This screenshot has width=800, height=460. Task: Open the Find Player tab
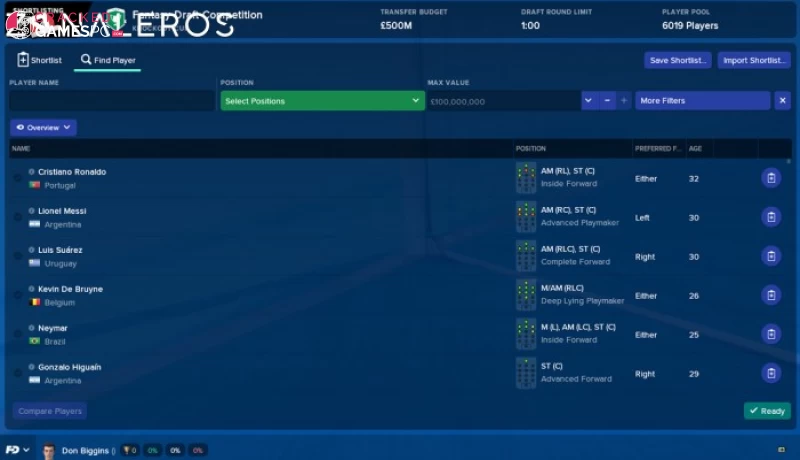[x=108, y=60]
